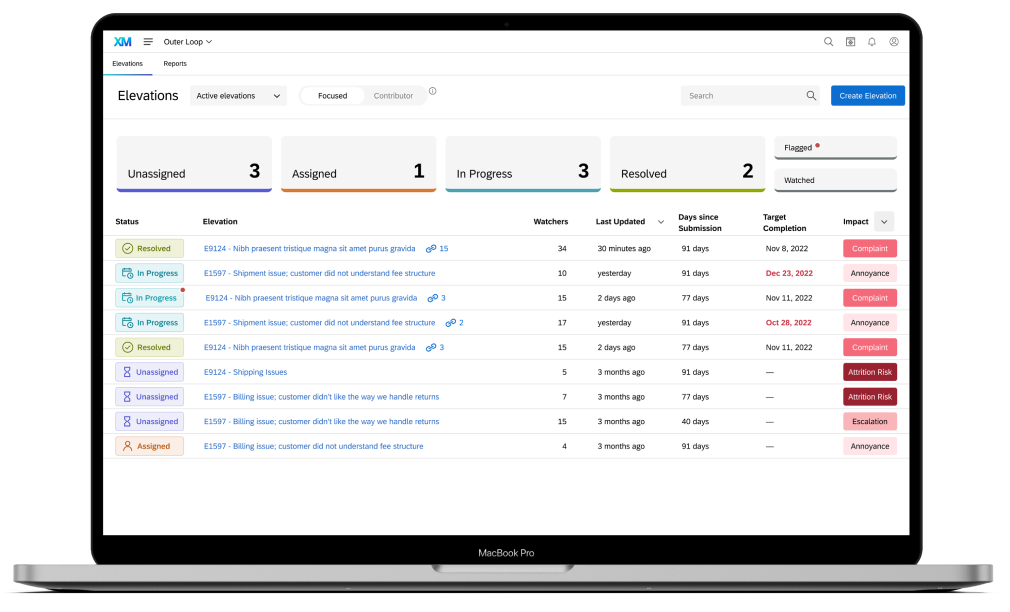1010x612 pixels.
Task: Click the Complaint tag on the Nov 8 row
Action: [870, 249]
